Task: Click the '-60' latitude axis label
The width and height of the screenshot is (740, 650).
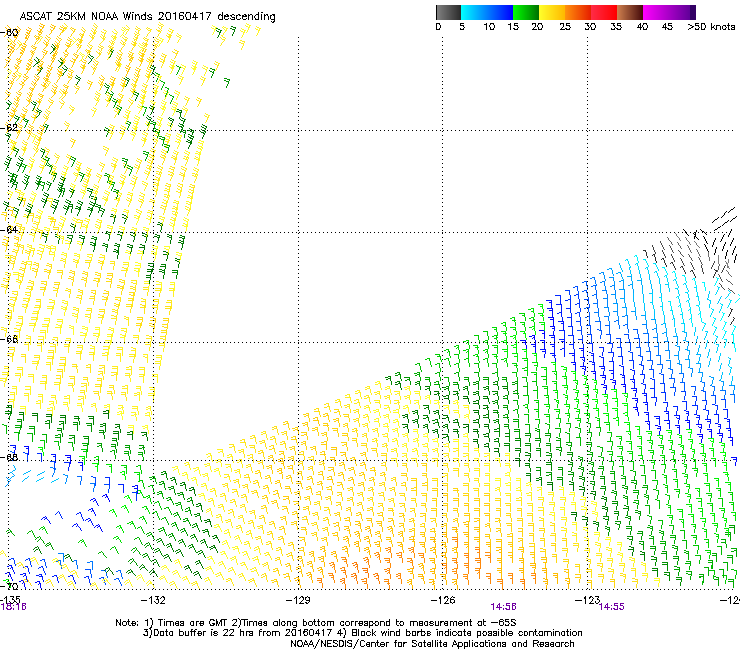Action: tap(9, 33)
